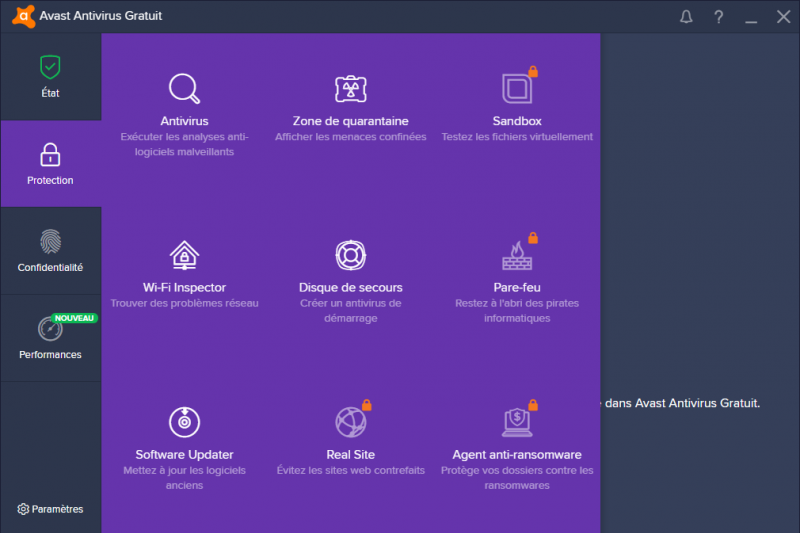Click the Disque de secours lifebuoy icon
The height and width of the screenshot is (533, 800).
point(351,255)
